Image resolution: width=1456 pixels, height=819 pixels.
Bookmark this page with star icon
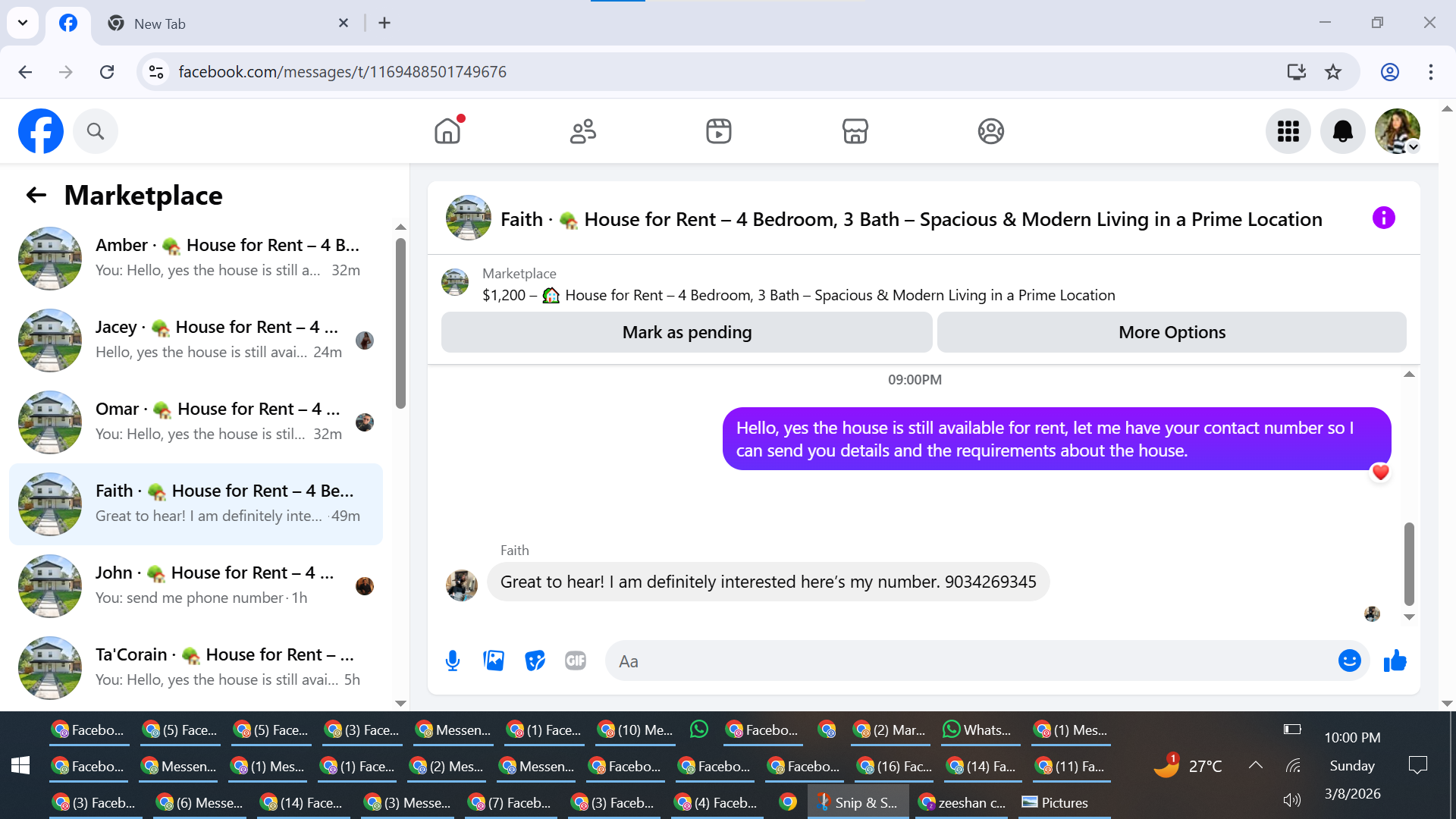[1333, 72]
